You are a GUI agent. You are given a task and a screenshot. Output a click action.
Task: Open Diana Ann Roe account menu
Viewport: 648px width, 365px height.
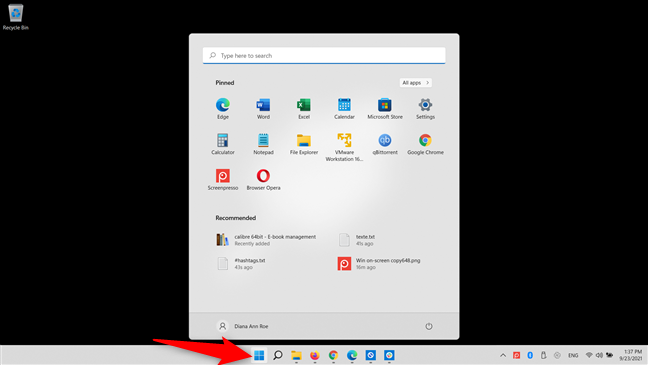[x=243, y=326]
